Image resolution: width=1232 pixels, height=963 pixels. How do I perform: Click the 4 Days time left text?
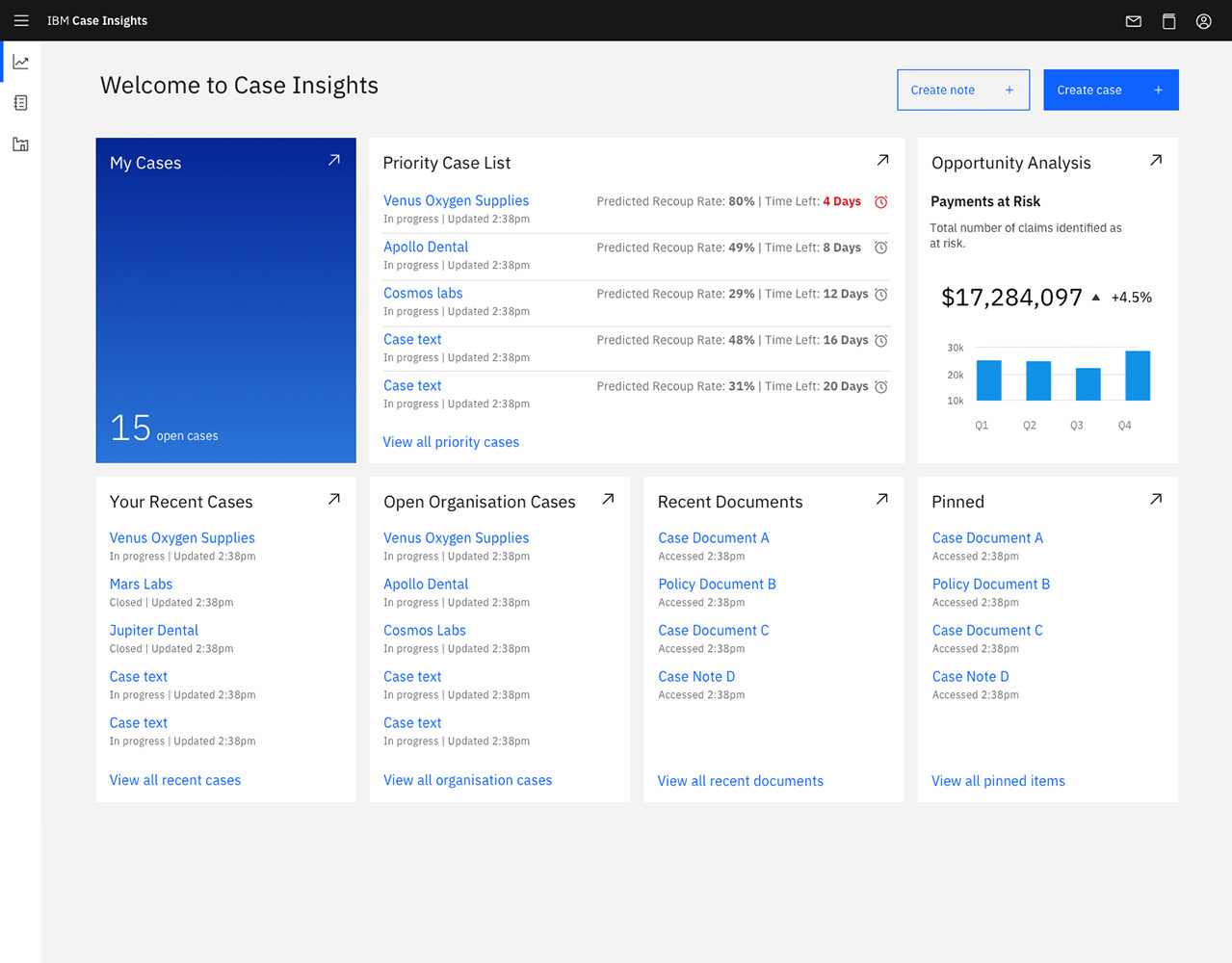[842, 201]
